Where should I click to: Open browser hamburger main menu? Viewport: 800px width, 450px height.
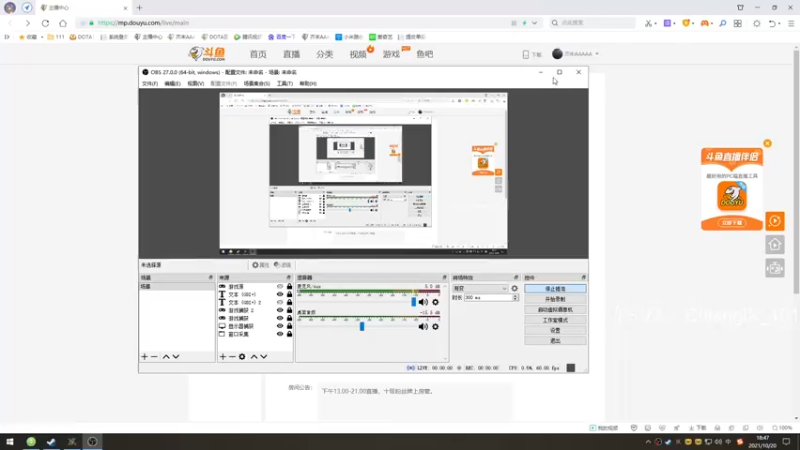791,23
